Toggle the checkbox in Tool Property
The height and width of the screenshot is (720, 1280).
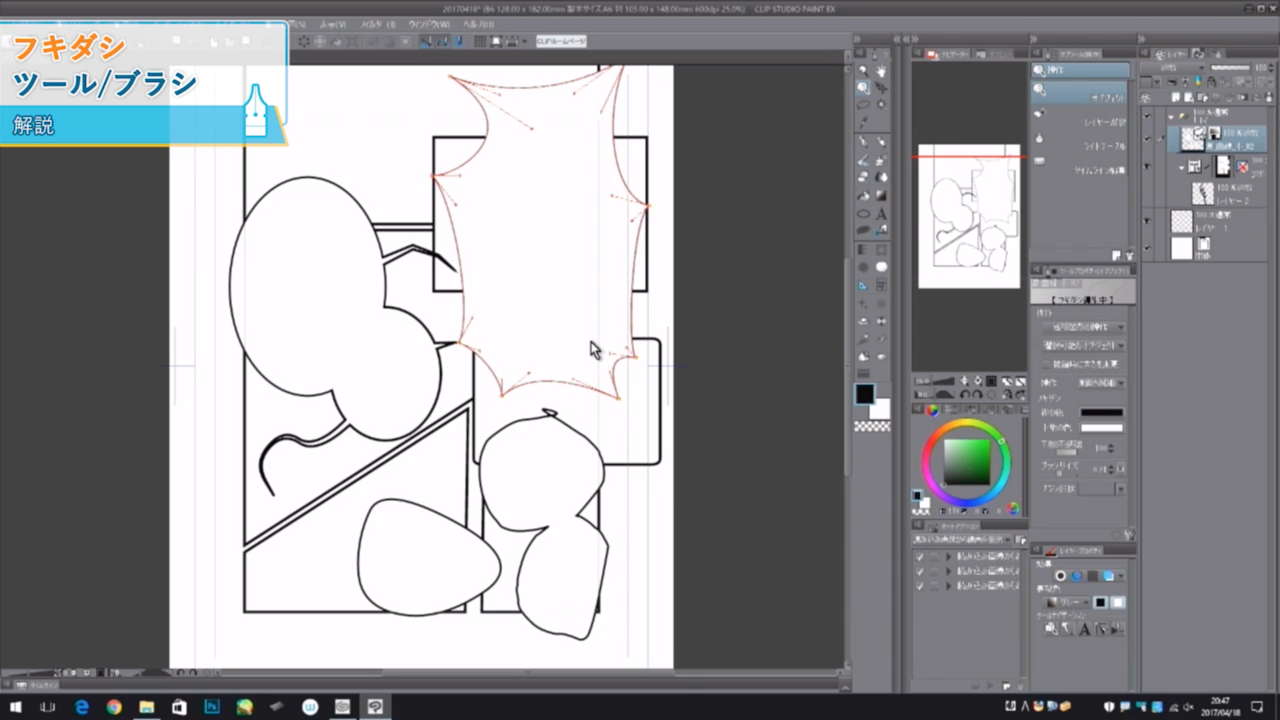1046,364
